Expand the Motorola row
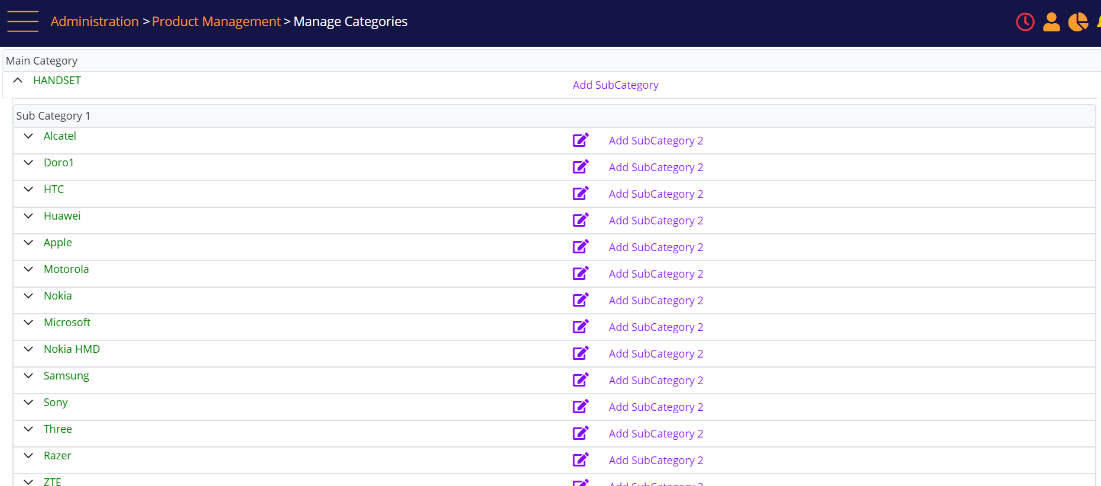The width and height of the screenshot is (1101, 486). coord(28,270)
